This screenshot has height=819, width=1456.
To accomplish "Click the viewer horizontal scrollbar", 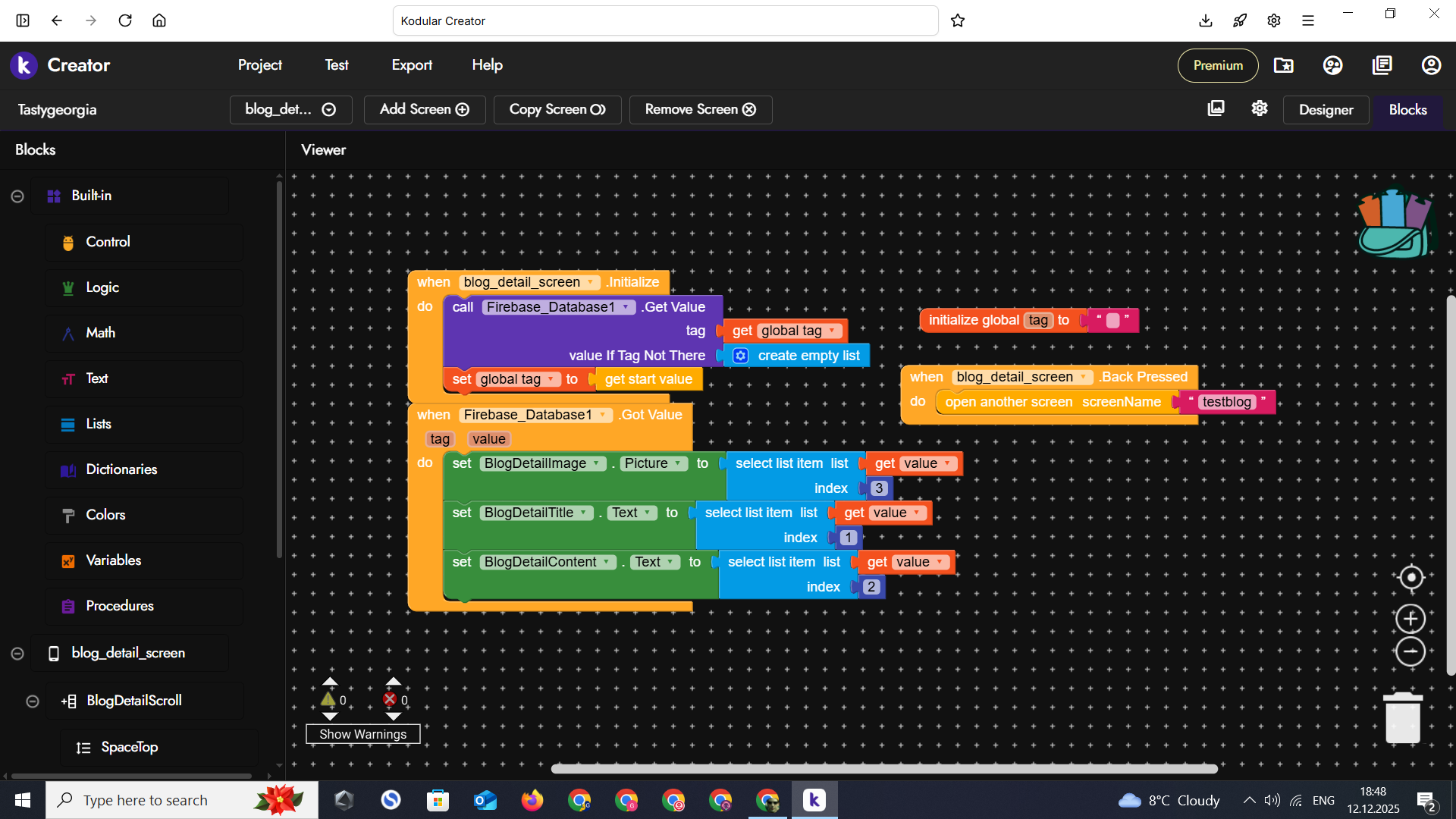I will click(x=883, y=769).
